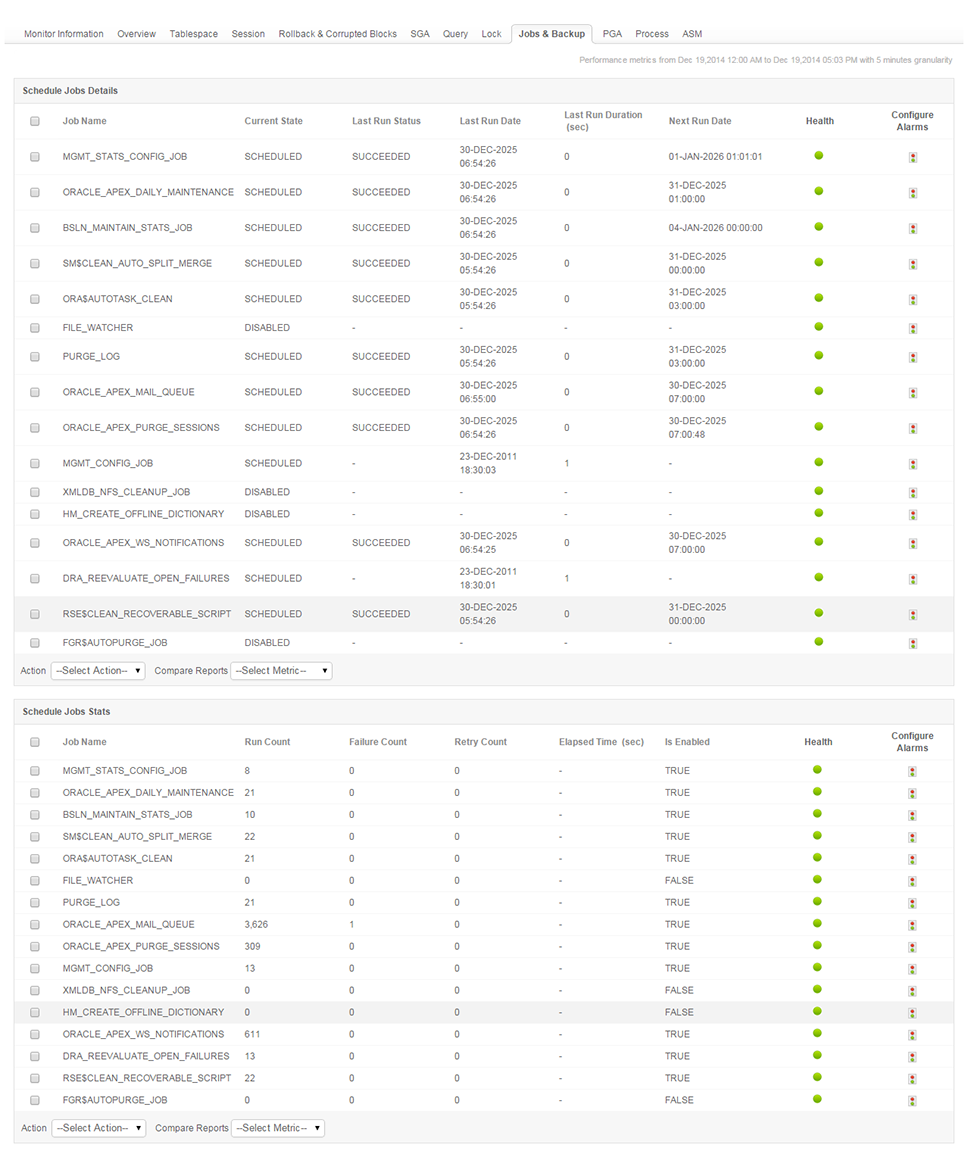Click health indicator for BSLN_MAINTAIN_STATS_JOB in Stats table
This screenshot has height=1151, width=968.
point(819,814)
